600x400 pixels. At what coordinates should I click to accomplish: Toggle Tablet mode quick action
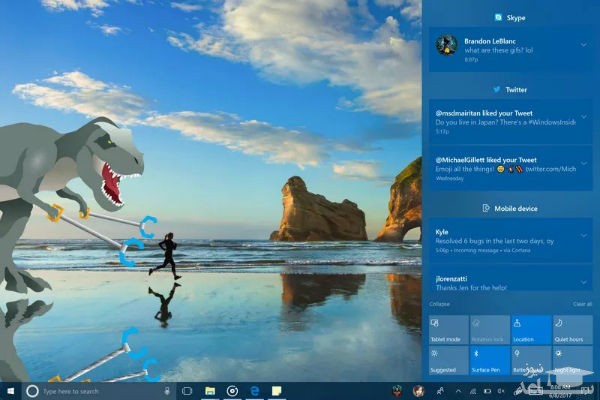(x=448, y=330)
